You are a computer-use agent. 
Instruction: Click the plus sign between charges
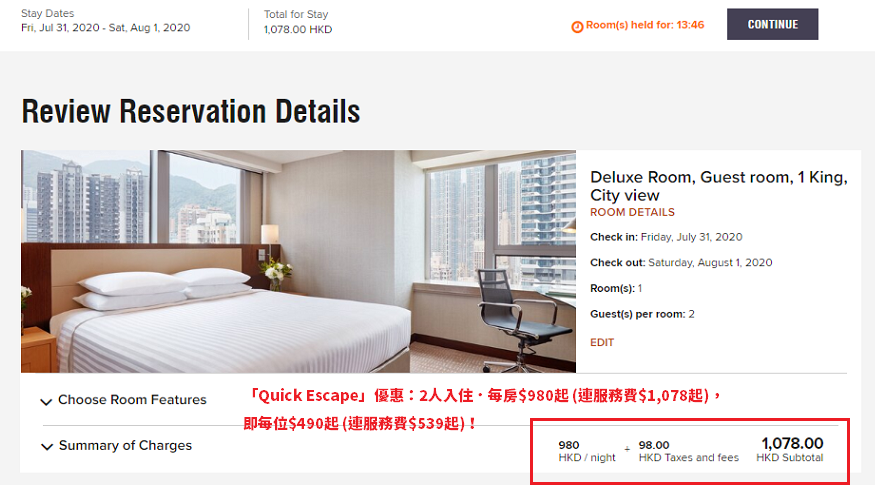[x=627, y=449]
